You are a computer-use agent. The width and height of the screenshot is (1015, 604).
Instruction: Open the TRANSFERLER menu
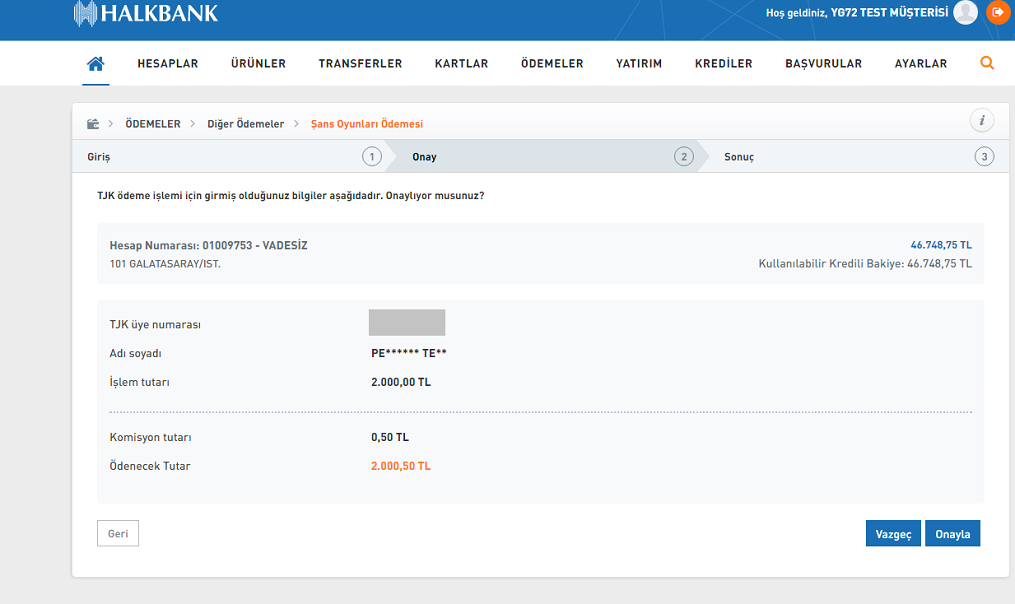pos(361,63)
